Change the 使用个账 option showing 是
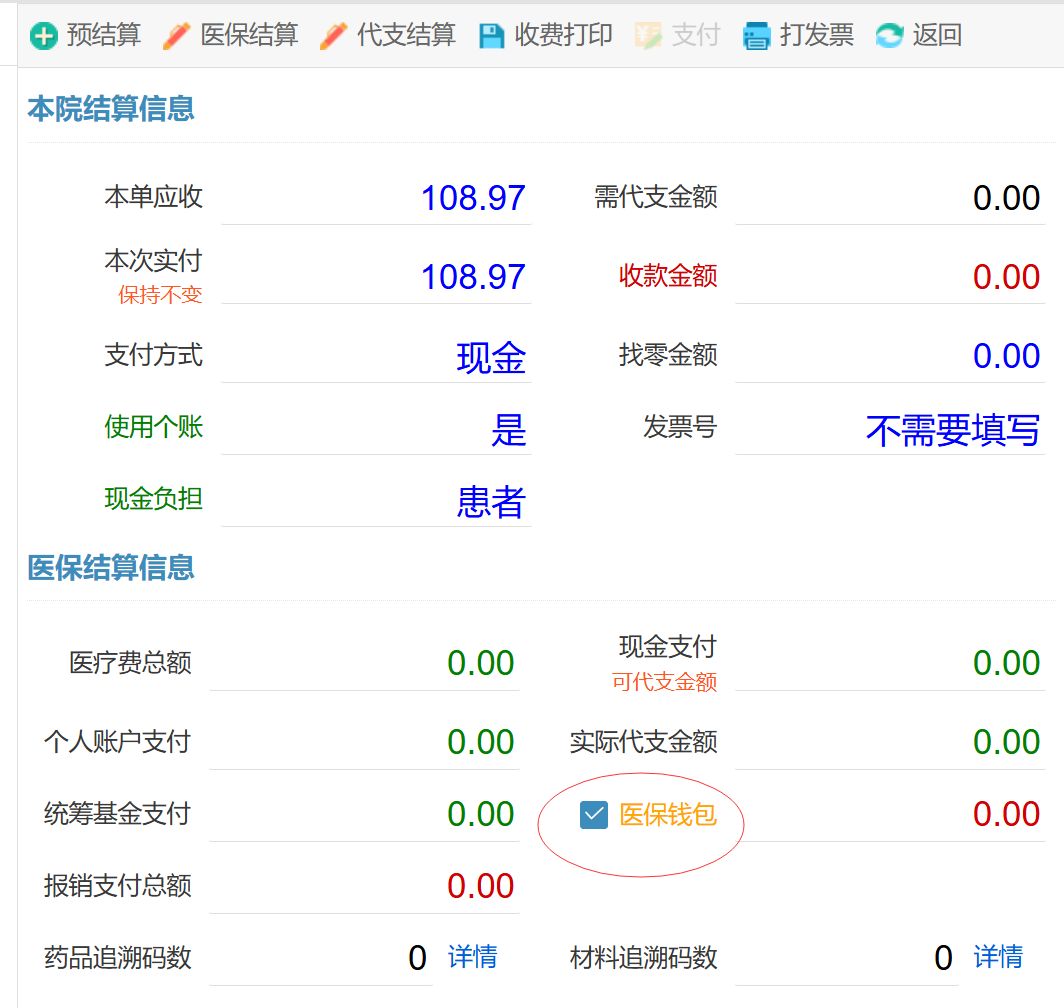 (x=376, y=429)
